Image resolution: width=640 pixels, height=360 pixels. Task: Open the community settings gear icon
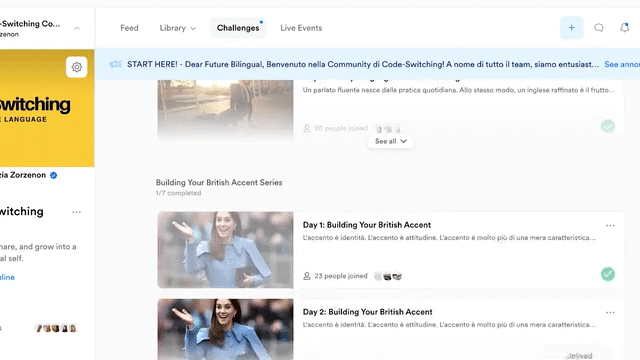coord(76,67)
